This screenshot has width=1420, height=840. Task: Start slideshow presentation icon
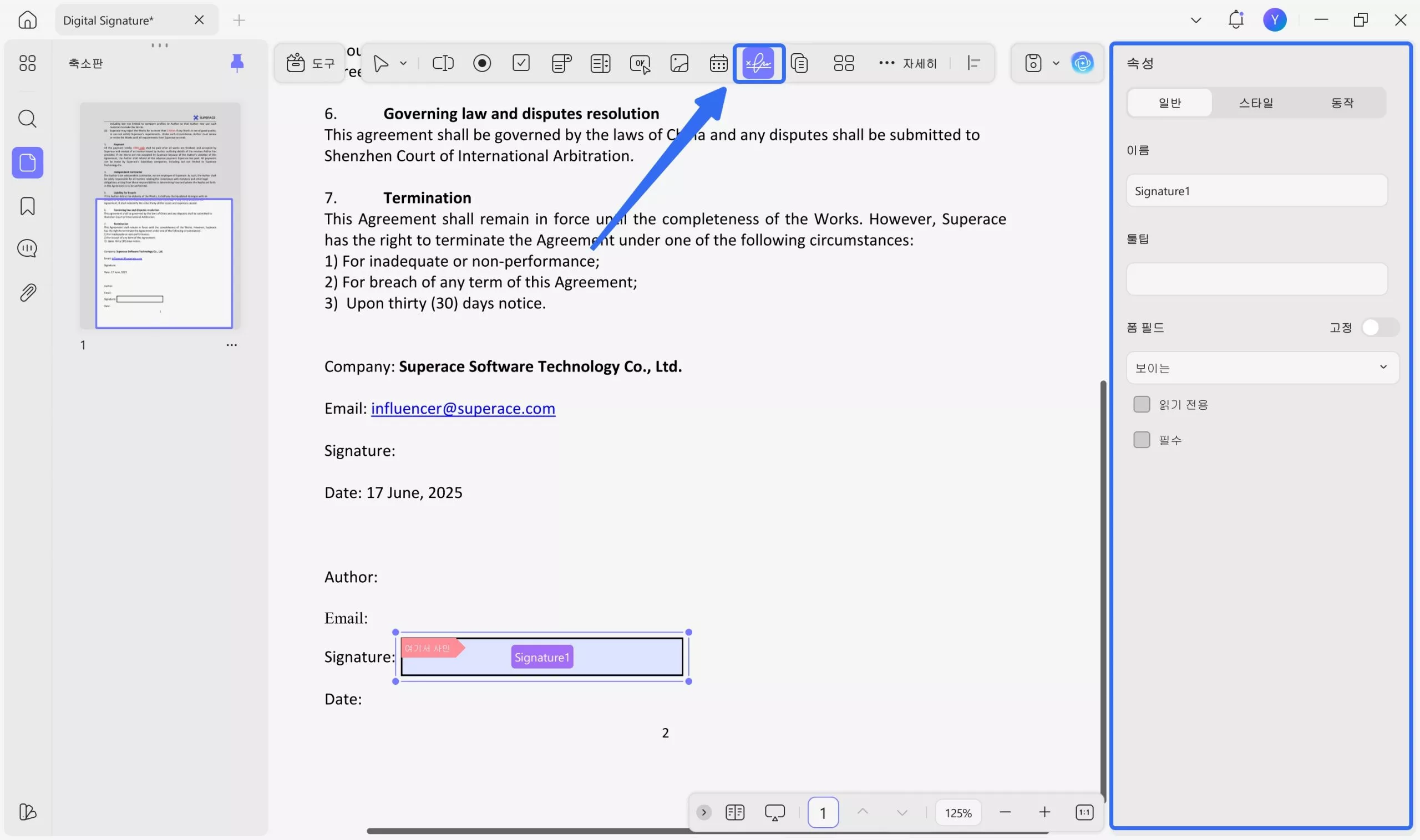coord(774,812)
